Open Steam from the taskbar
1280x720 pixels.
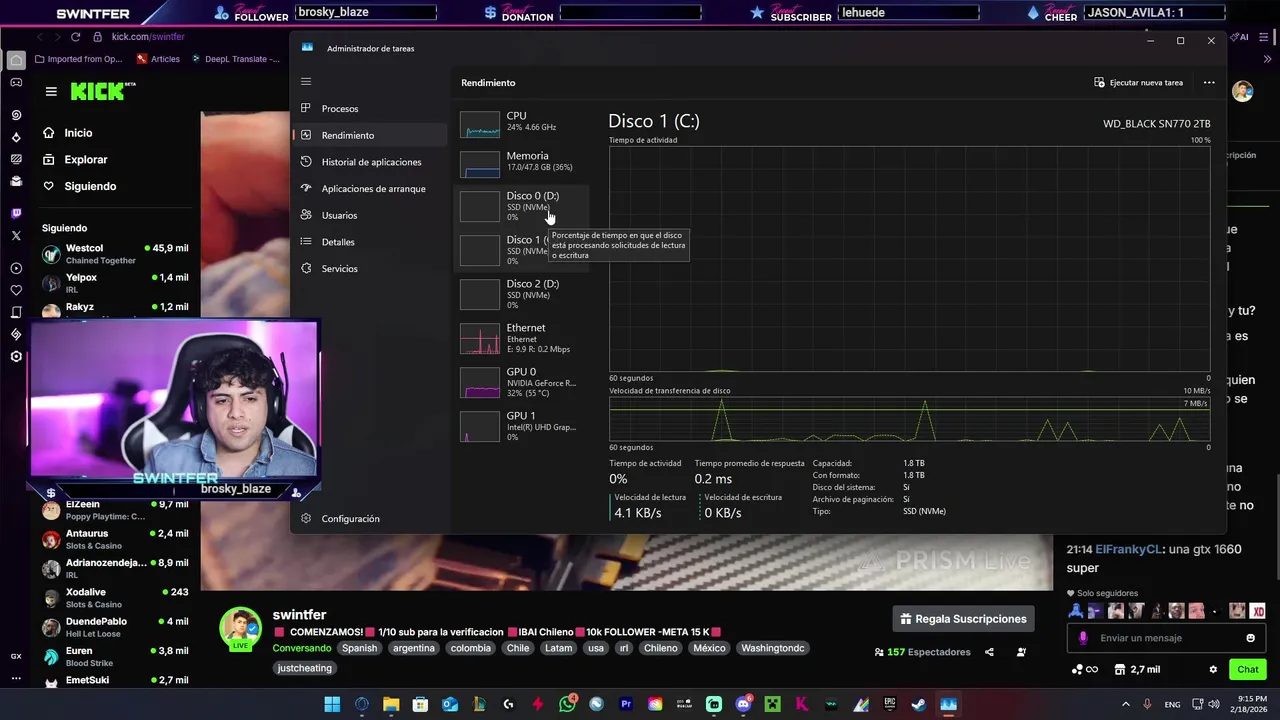tap(918, 704)
